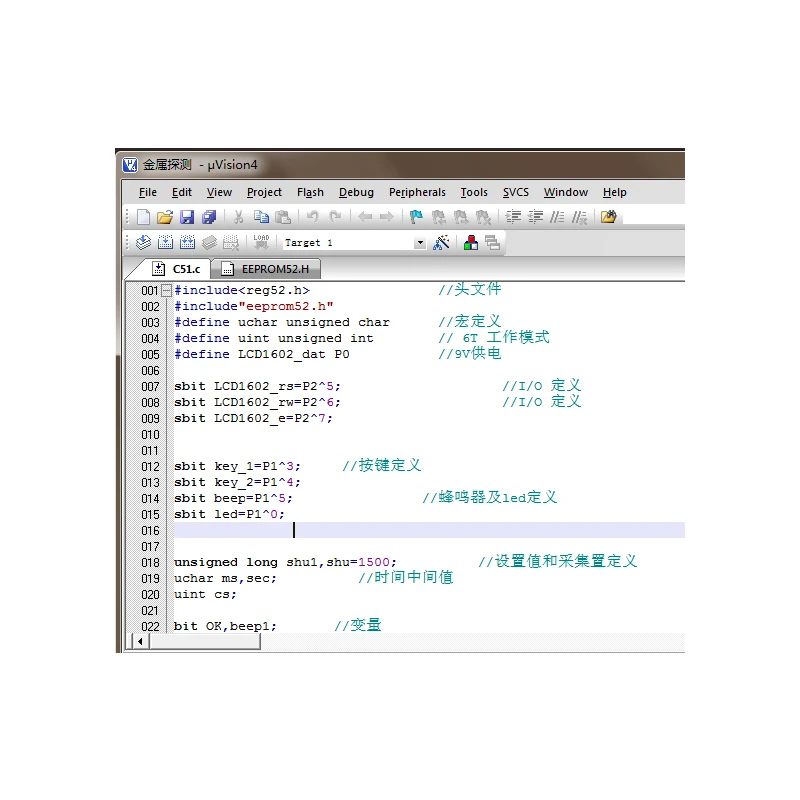The width and height of the screenshot is (800, 800).
Task: Cut selection with the scissors icon
Action: [238, 217]
